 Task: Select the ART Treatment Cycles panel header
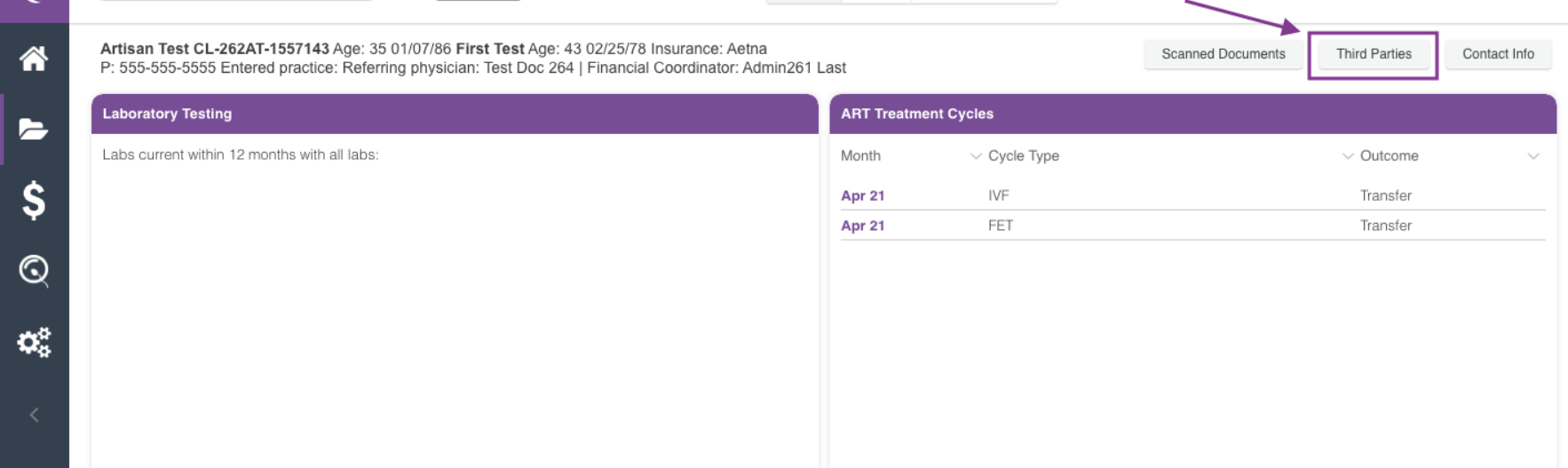pyautogui.click(x=1192, y=114)
